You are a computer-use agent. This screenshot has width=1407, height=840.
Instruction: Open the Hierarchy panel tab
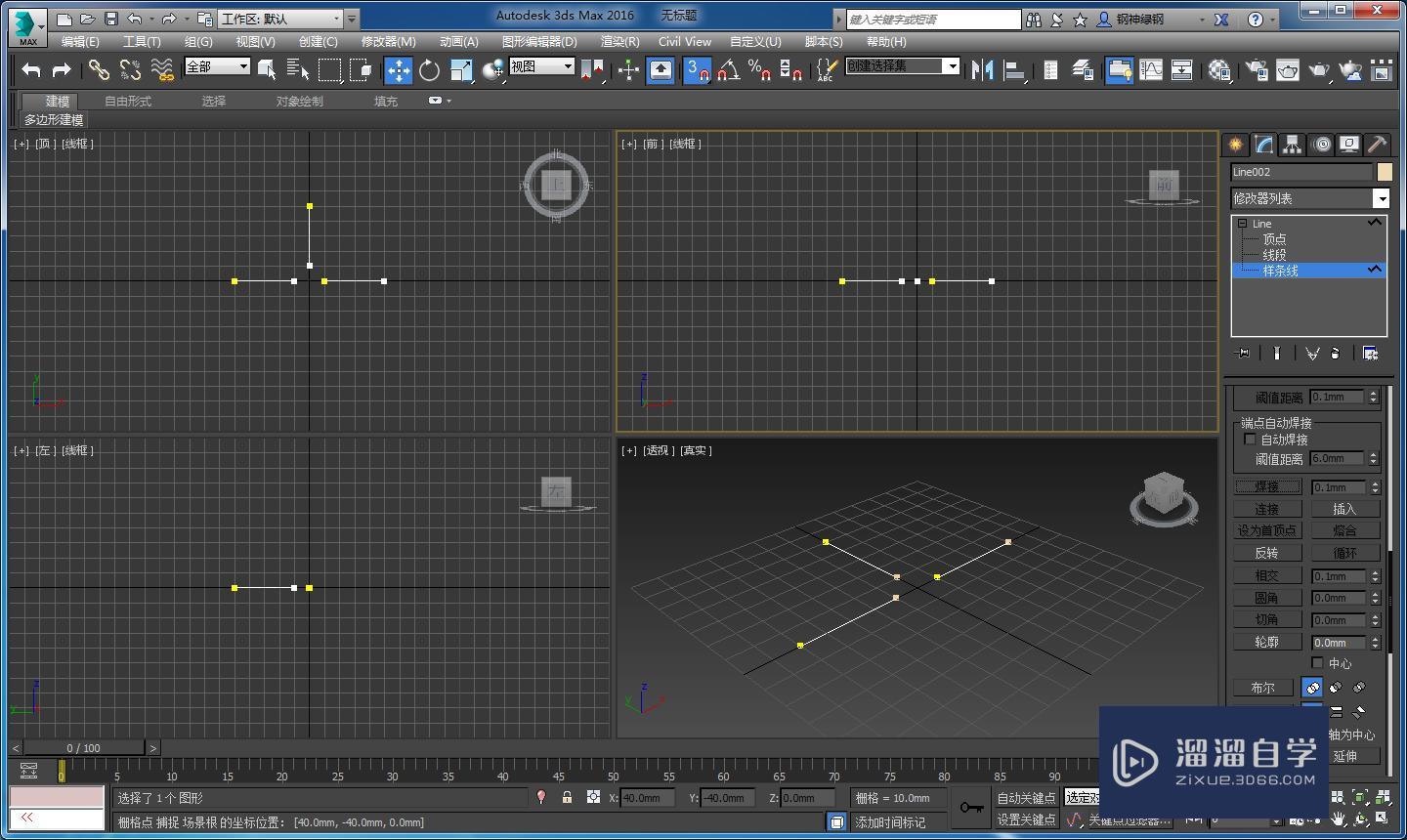tap(1293, 145)
